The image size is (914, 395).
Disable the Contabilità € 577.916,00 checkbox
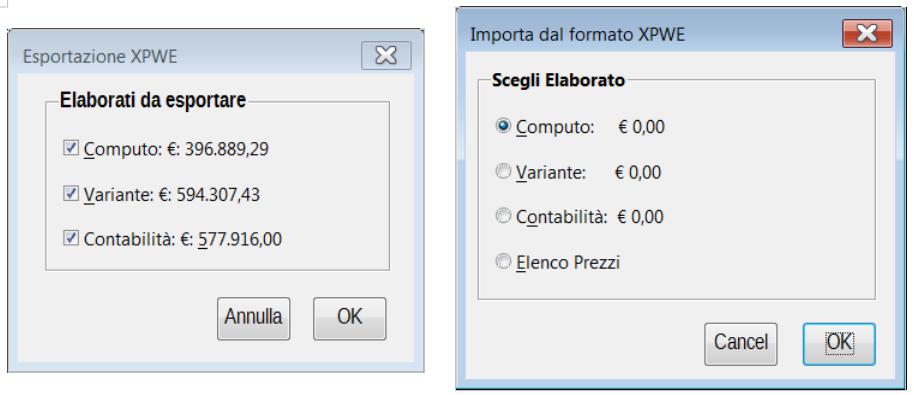71,238
